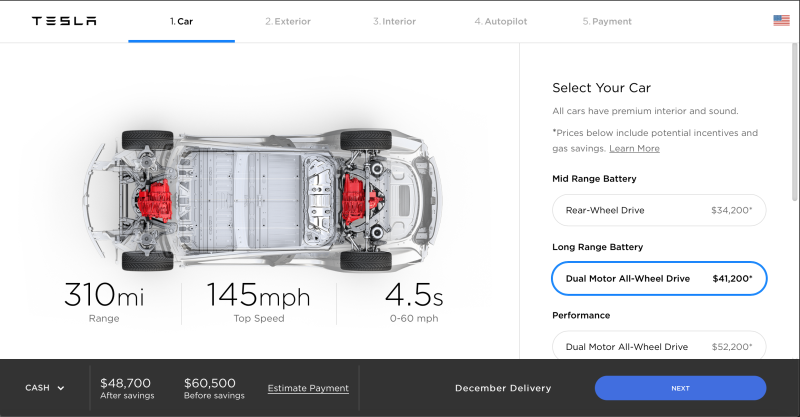Screen dimensions: 800x417
Task: Choose Performance Dual Motor All-Wheel Drive
Action: coord(659,346)
